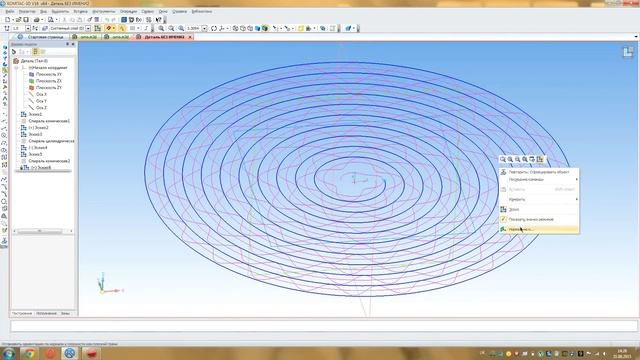Select 'Спираль коническая:2' tree item

(x=49, y=161)
